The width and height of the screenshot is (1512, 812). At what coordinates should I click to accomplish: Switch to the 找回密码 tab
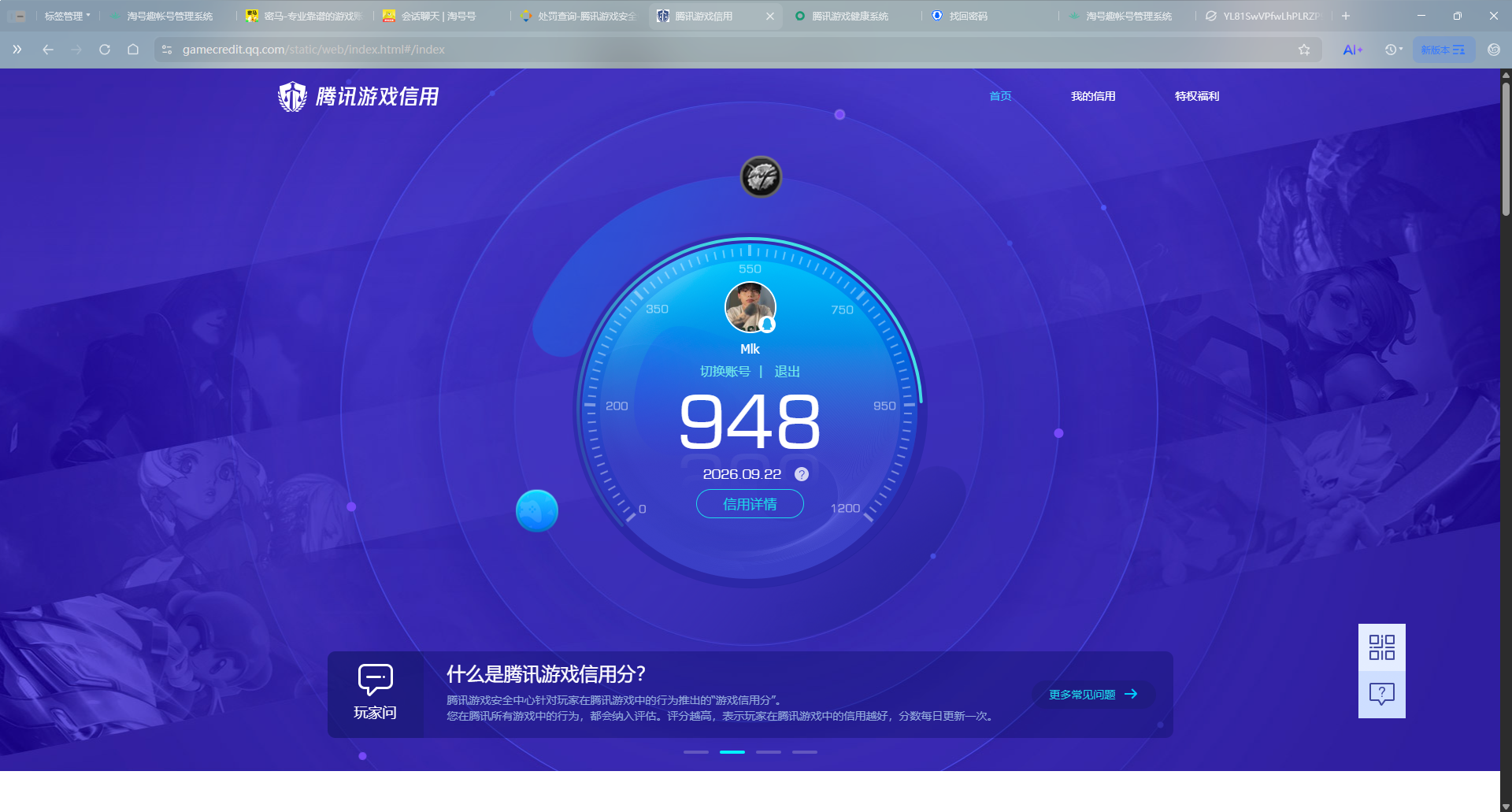988,16
